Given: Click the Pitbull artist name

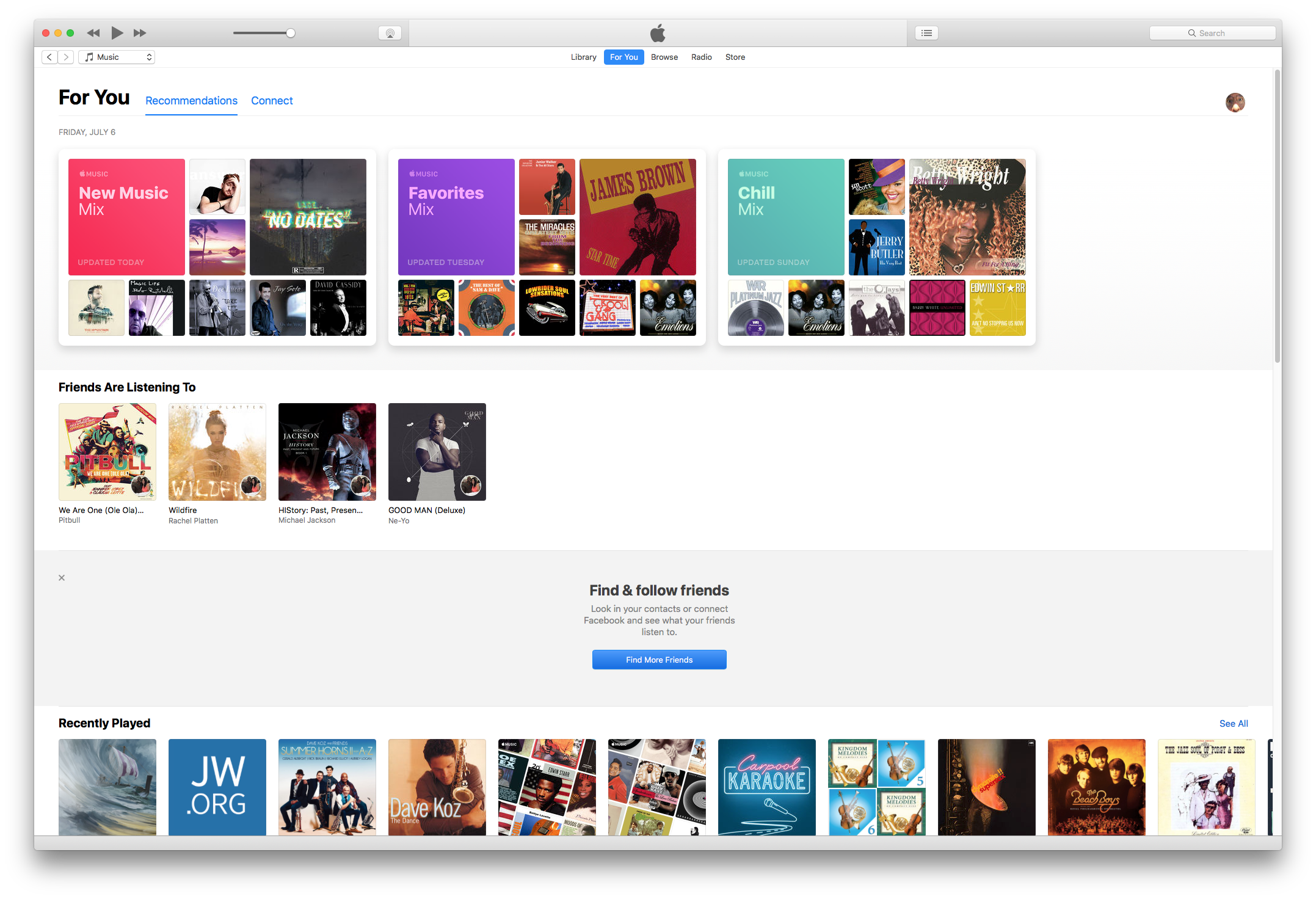Looking at the screenshot, I should coord(69,520).
